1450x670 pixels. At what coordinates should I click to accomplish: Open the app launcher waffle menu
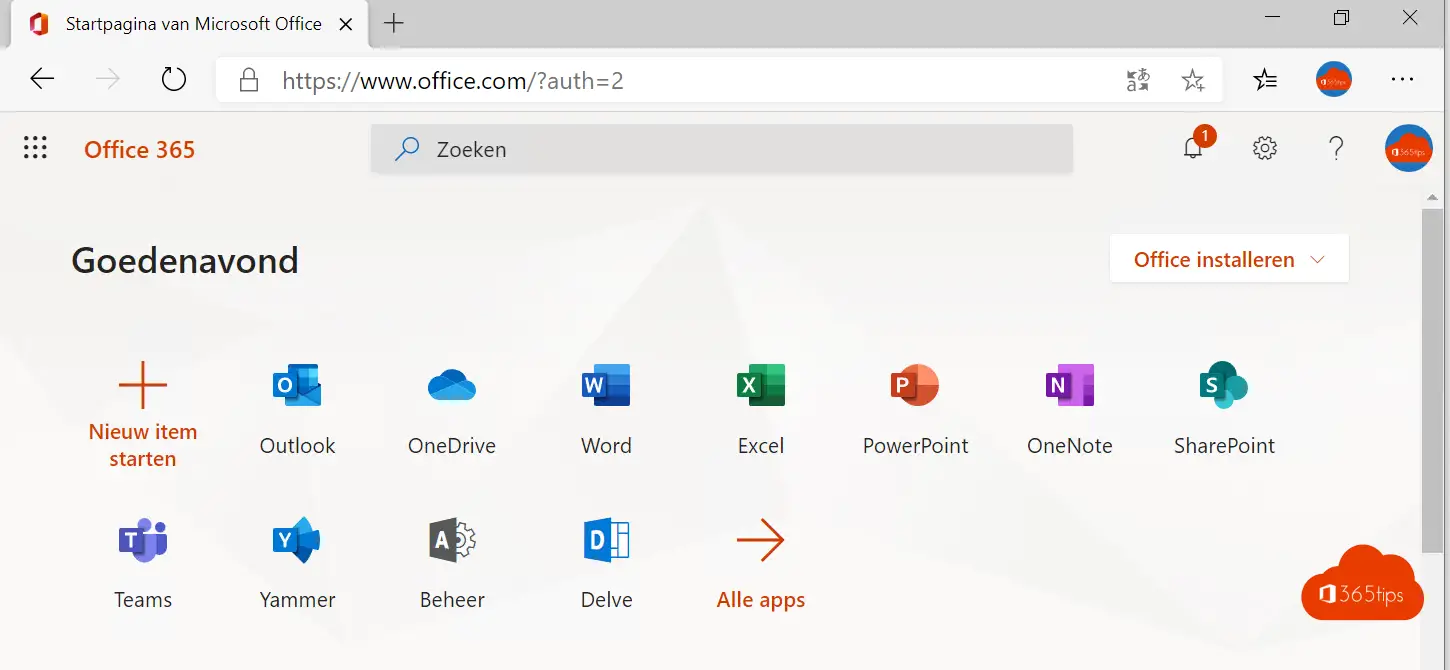pos(35,149)
